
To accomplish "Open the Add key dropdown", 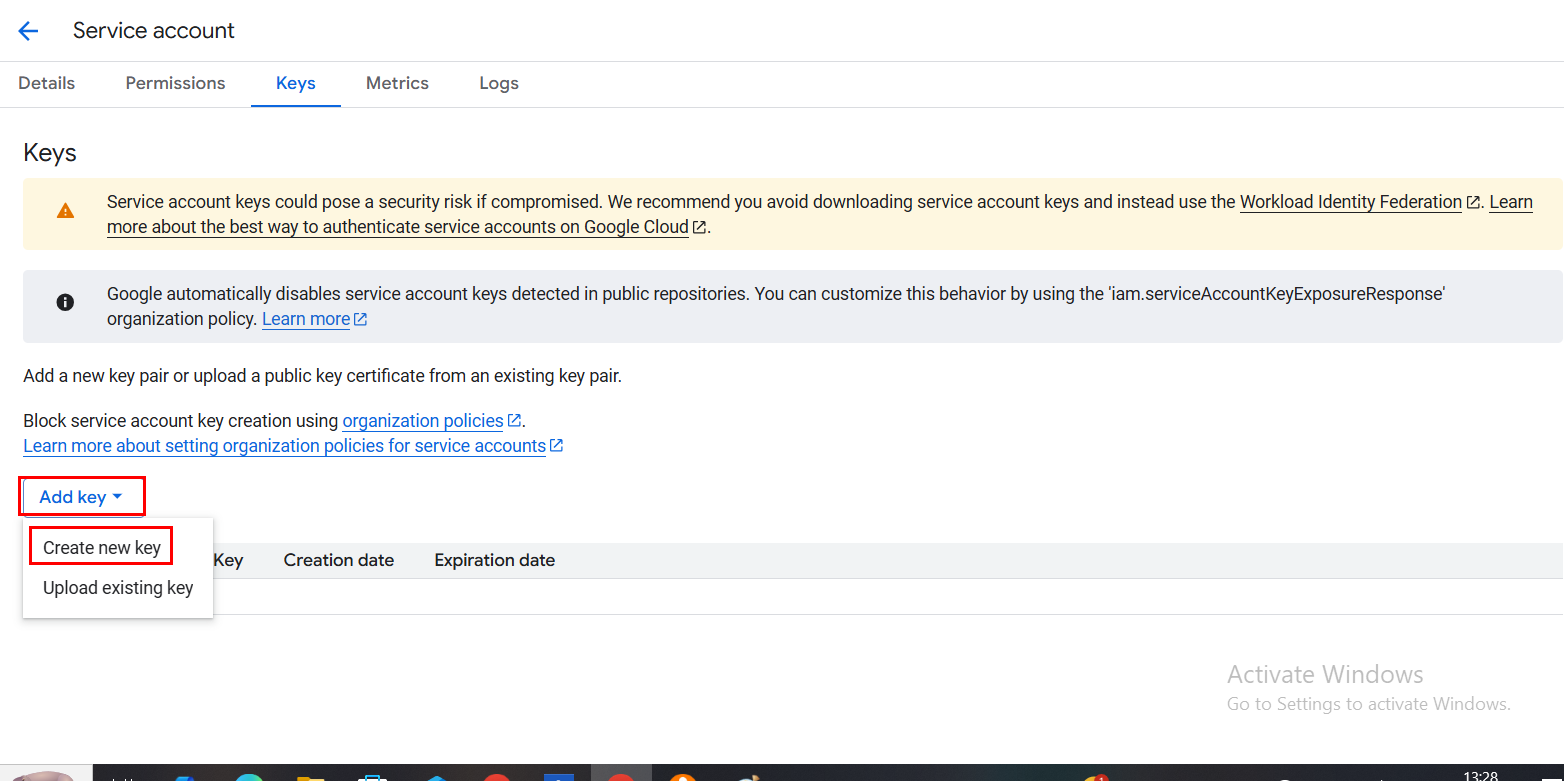I will 81,497.
